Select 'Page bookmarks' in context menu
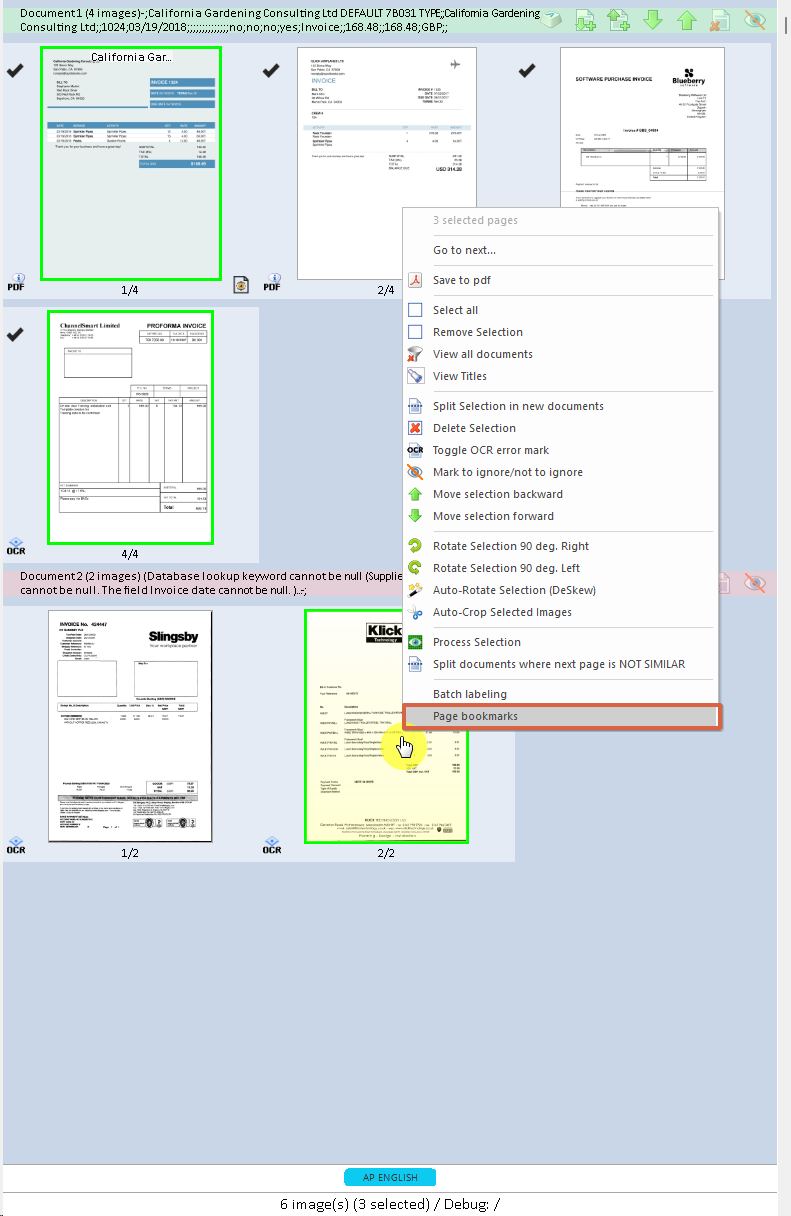The height and width of the screenshot is (1216, 791). 475,716
